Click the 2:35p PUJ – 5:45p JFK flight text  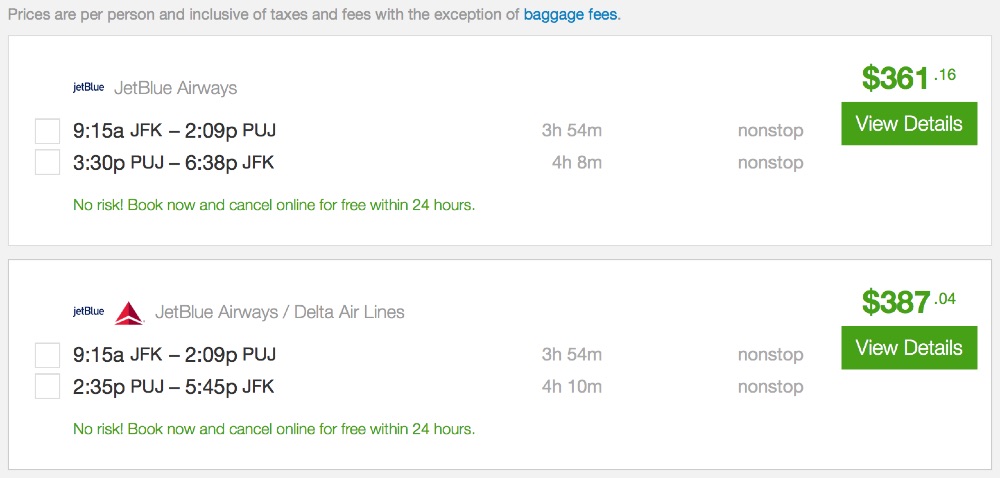click(173, 386)
